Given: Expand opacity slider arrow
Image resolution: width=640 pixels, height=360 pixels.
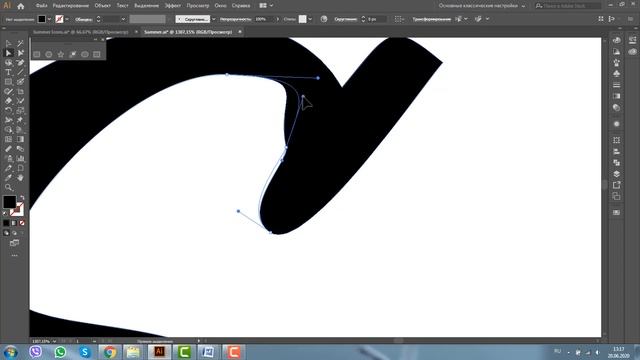Looking at the screenshot, I should 278,19.
